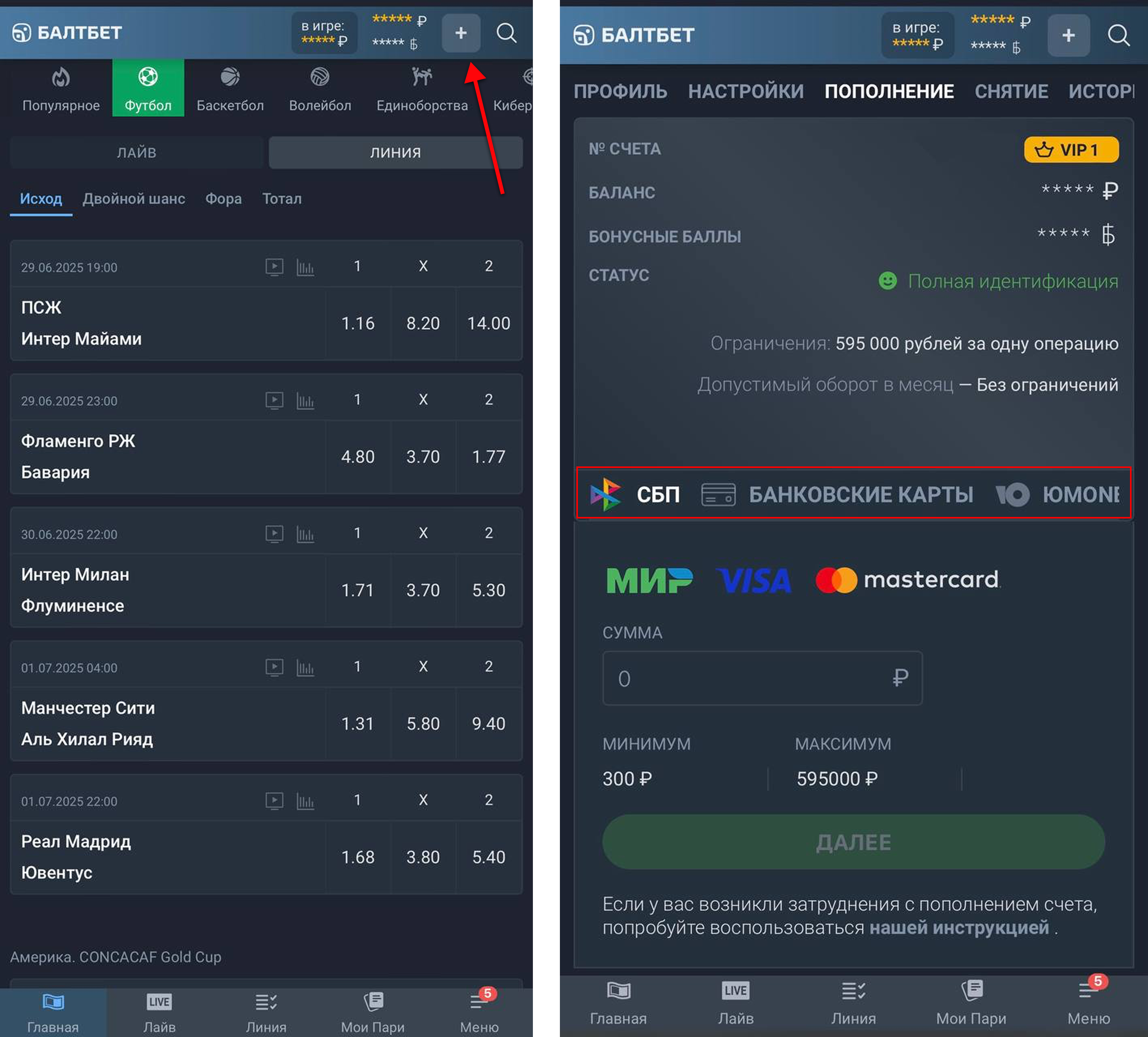This screenshot has height=1037, width=1148.
Task: Open the НАСТРОЙКИ tab
Action: click(745, 91)
